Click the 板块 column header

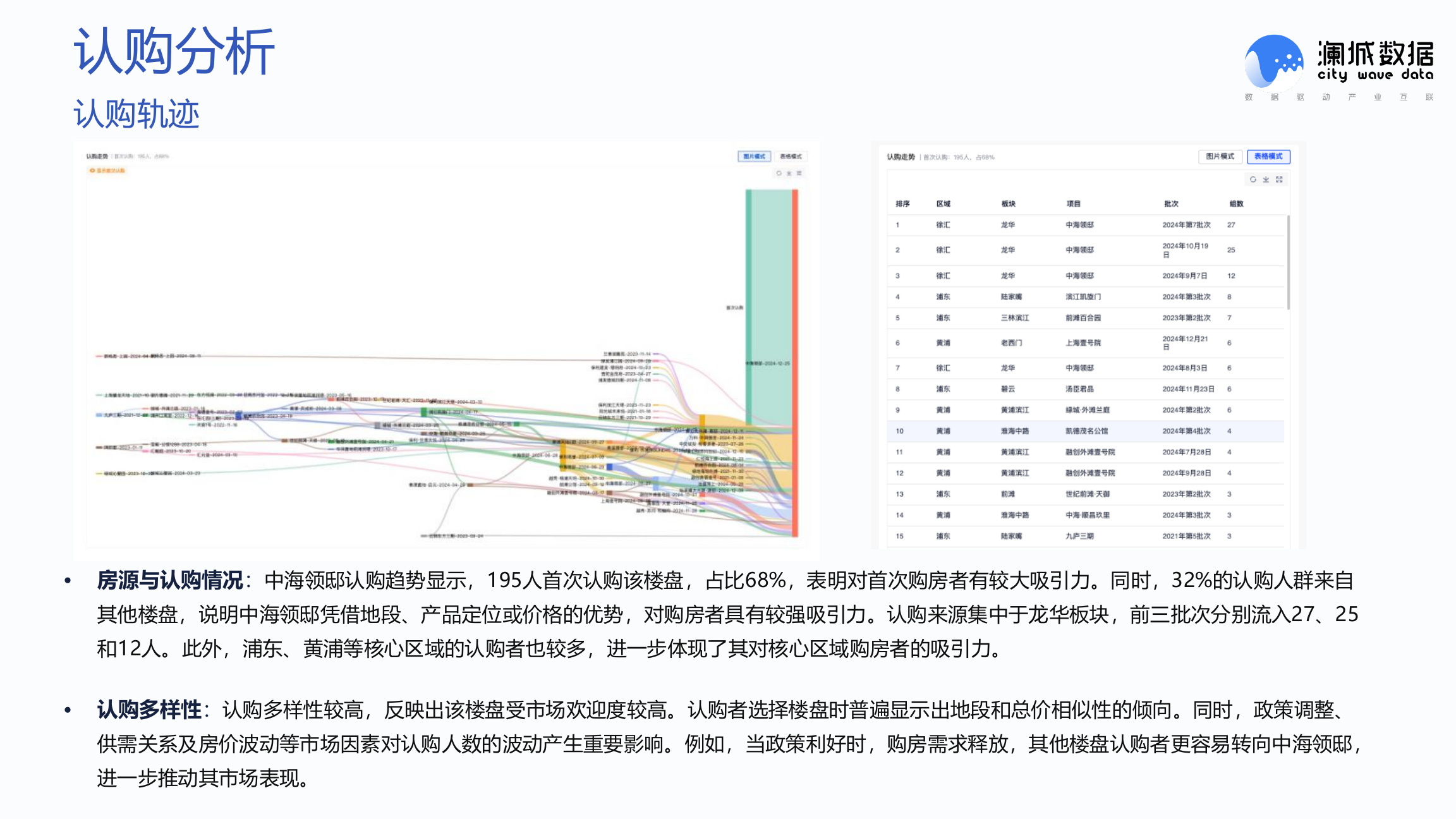pos(1009,203)
